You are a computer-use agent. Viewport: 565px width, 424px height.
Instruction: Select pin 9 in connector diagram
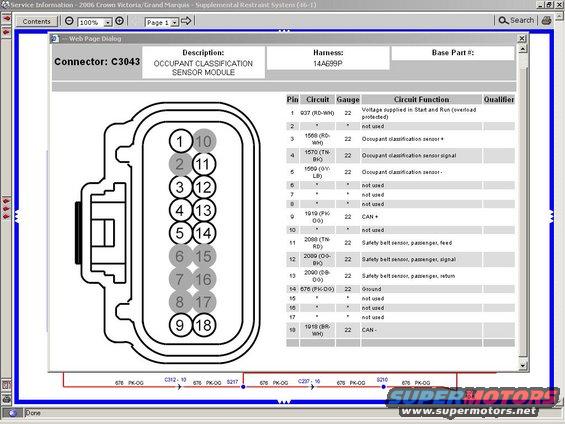180,325
